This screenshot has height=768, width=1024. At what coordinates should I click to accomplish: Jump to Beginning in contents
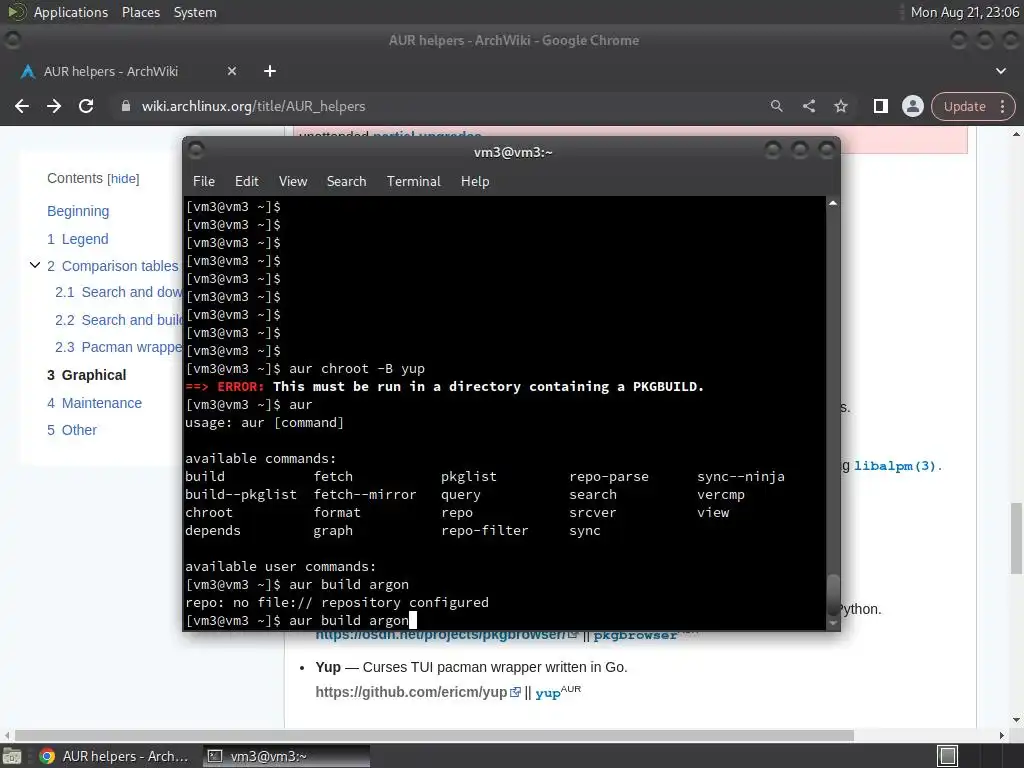tap(78, 211)
